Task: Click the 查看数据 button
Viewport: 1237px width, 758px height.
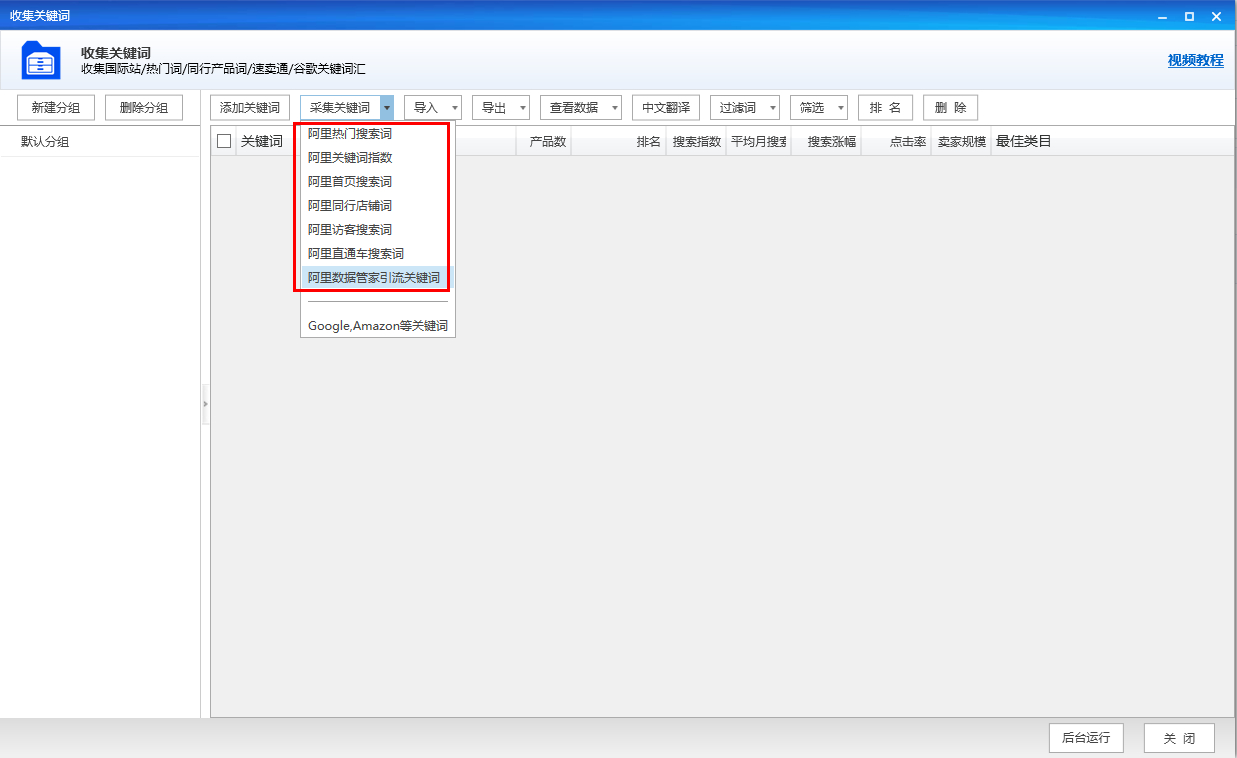Action: (574, 108)
